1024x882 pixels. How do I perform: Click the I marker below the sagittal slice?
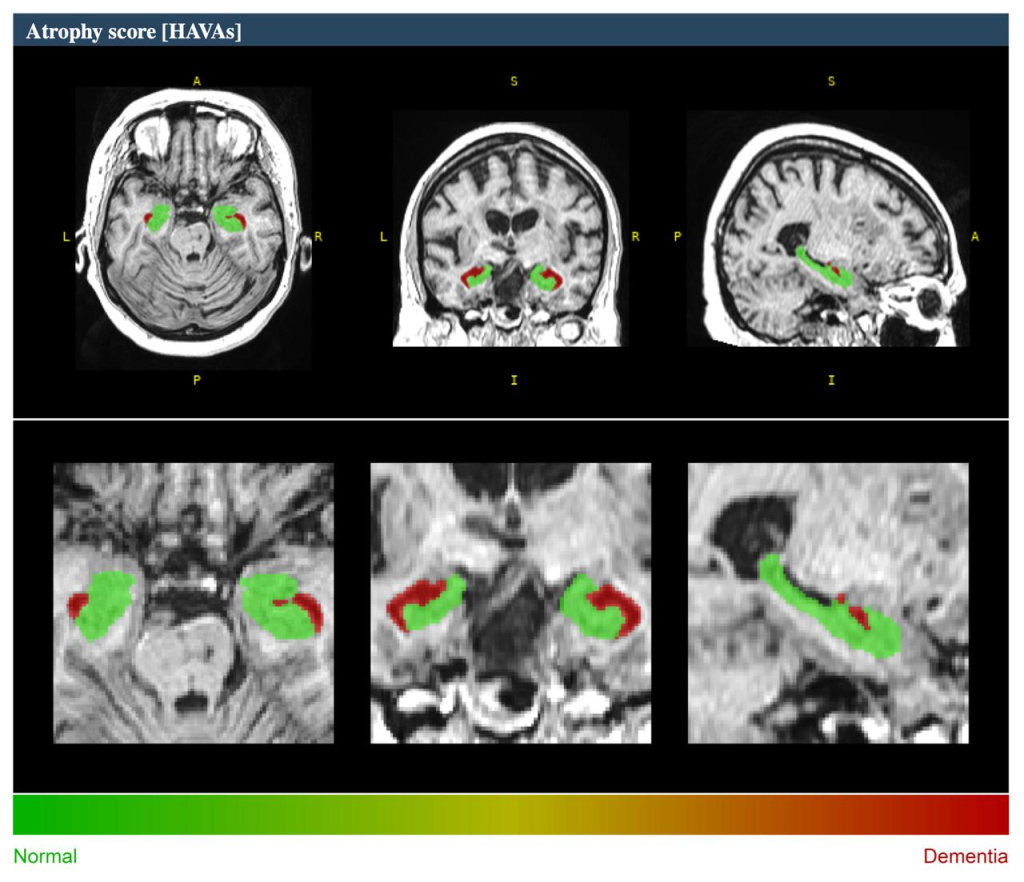point(831,381)
